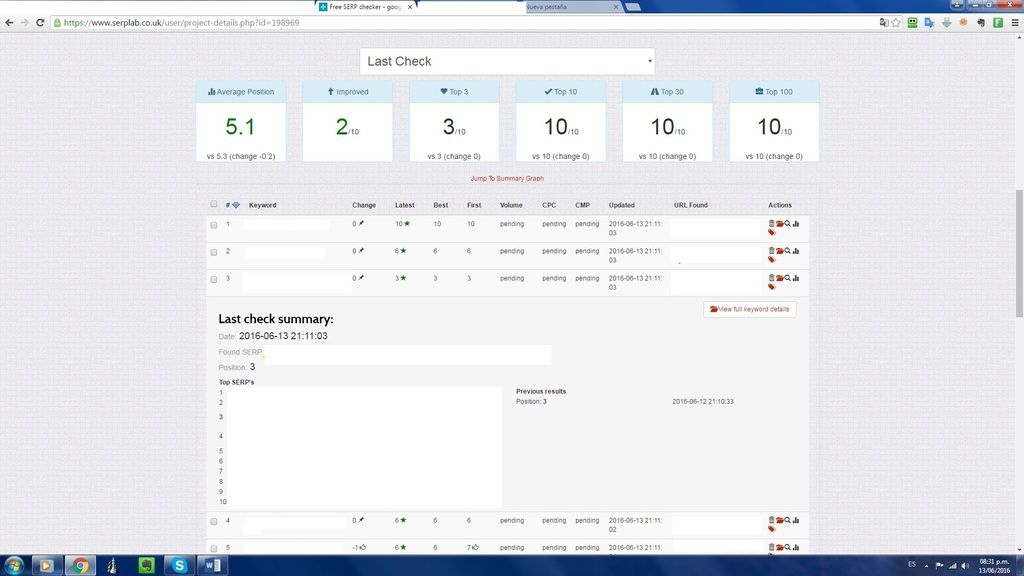Delete keyword row 2 using trash icon

point(771,251)
